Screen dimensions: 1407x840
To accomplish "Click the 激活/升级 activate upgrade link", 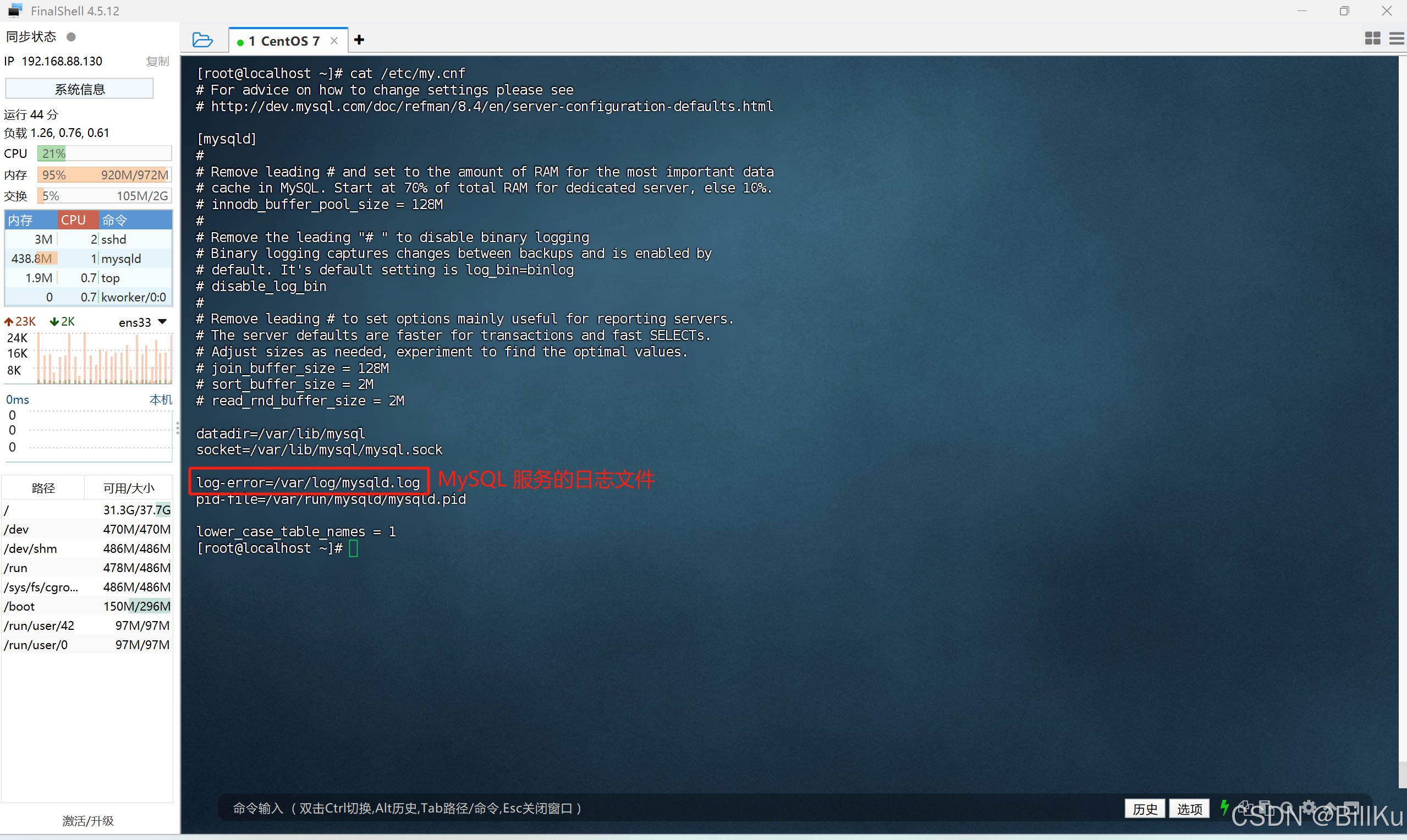I will tap(87, 821).
